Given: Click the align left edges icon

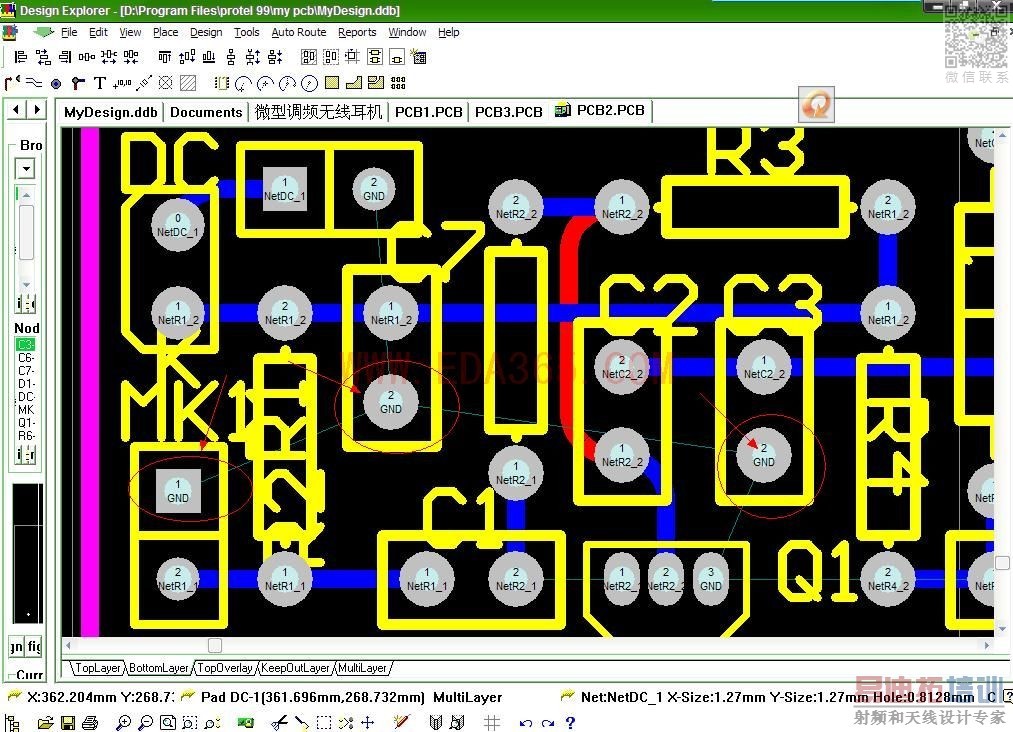Looking at the screenshot, I should (21, 57).
